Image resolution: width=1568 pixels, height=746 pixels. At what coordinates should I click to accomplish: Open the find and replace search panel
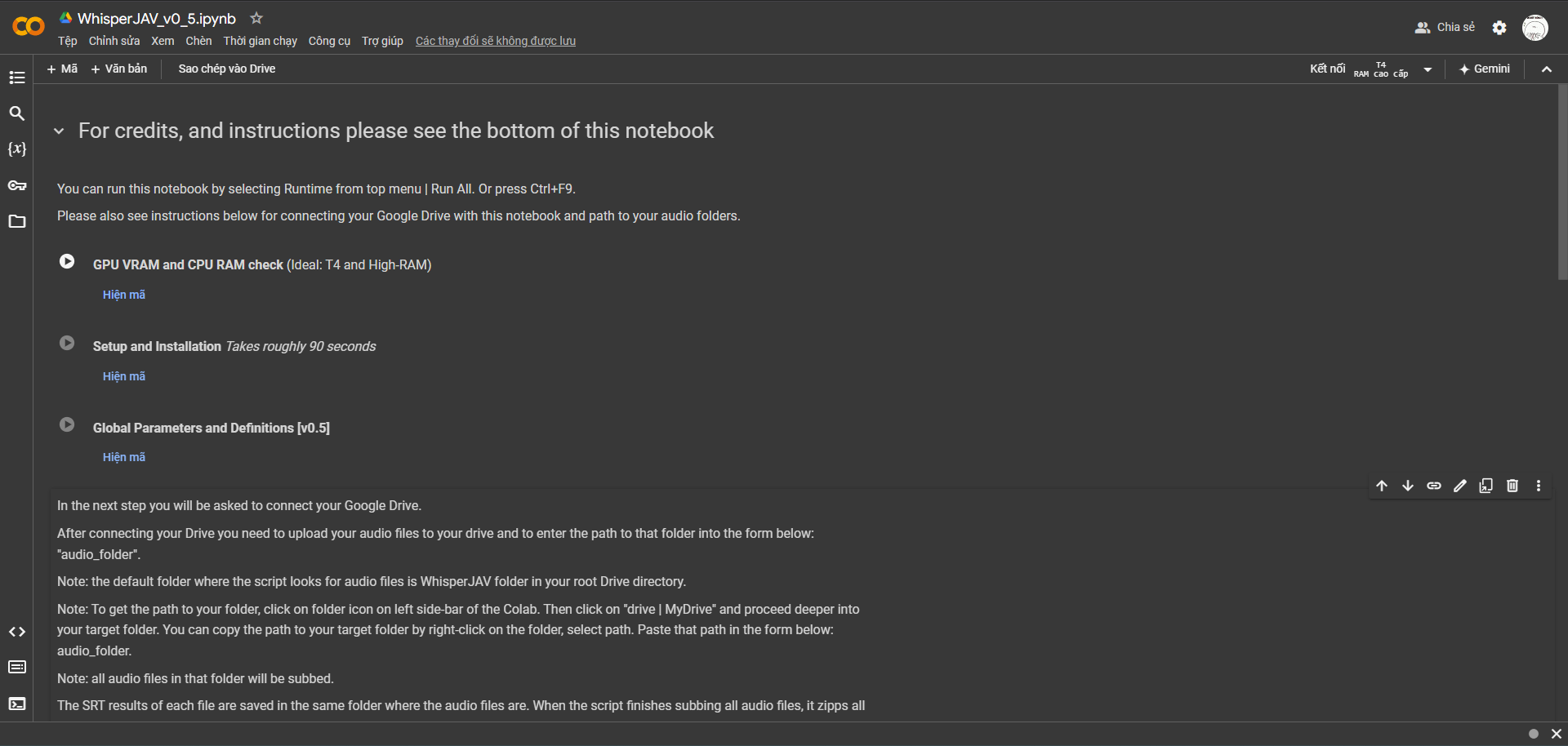pyautogui.click(x=17, y=113)
